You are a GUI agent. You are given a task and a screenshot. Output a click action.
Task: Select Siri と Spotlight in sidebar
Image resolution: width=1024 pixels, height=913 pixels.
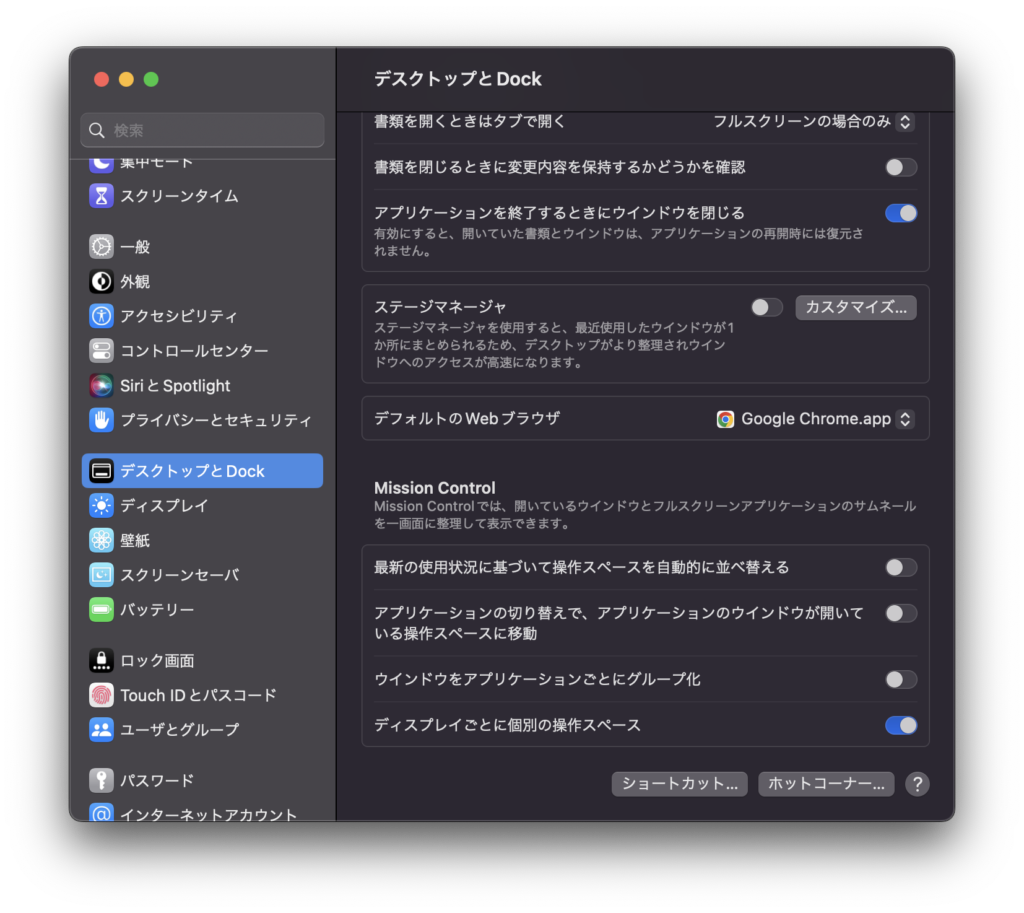point(175,385)
